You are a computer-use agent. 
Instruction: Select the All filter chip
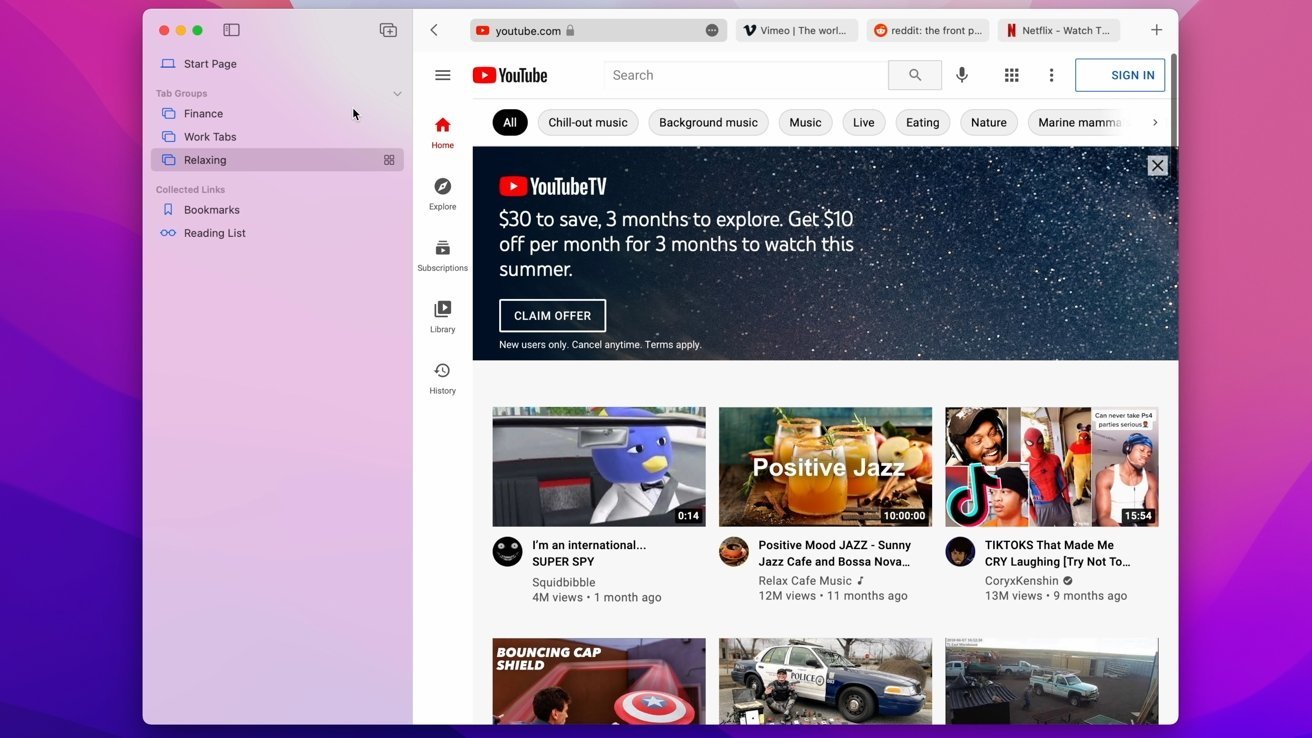point(510,123)
